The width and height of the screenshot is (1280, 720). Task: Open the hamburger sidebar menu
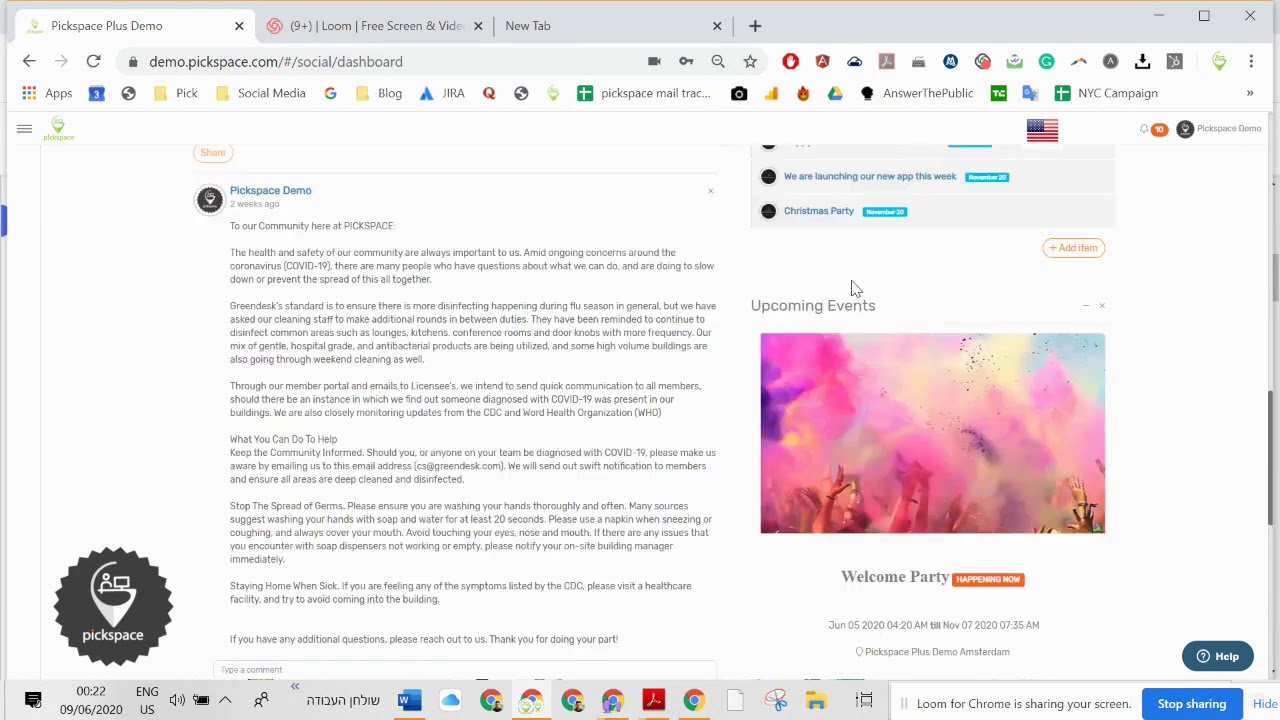24,129
